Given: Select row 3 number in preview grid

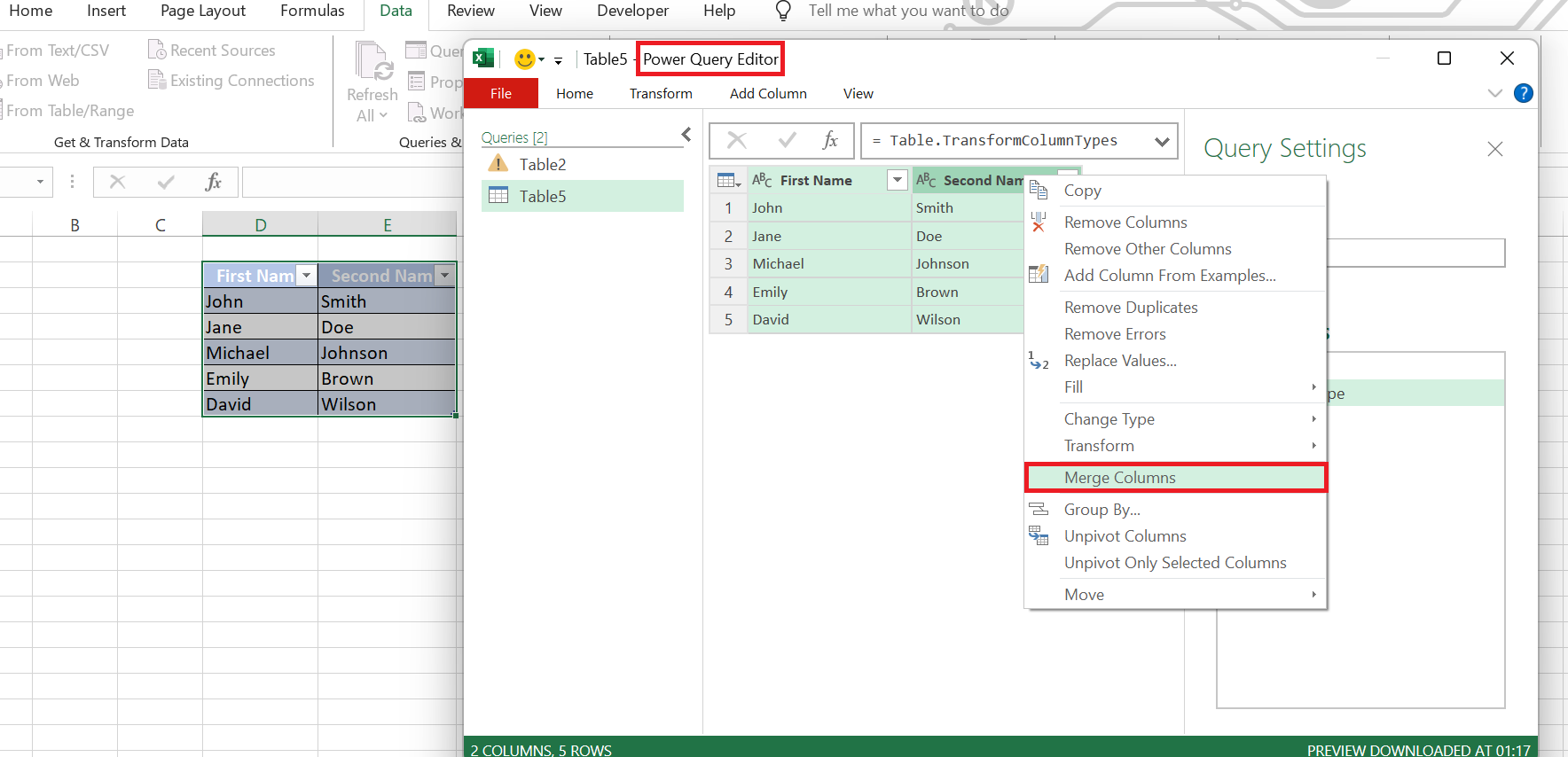Looking at the screenshot, I should coord(728,263).
